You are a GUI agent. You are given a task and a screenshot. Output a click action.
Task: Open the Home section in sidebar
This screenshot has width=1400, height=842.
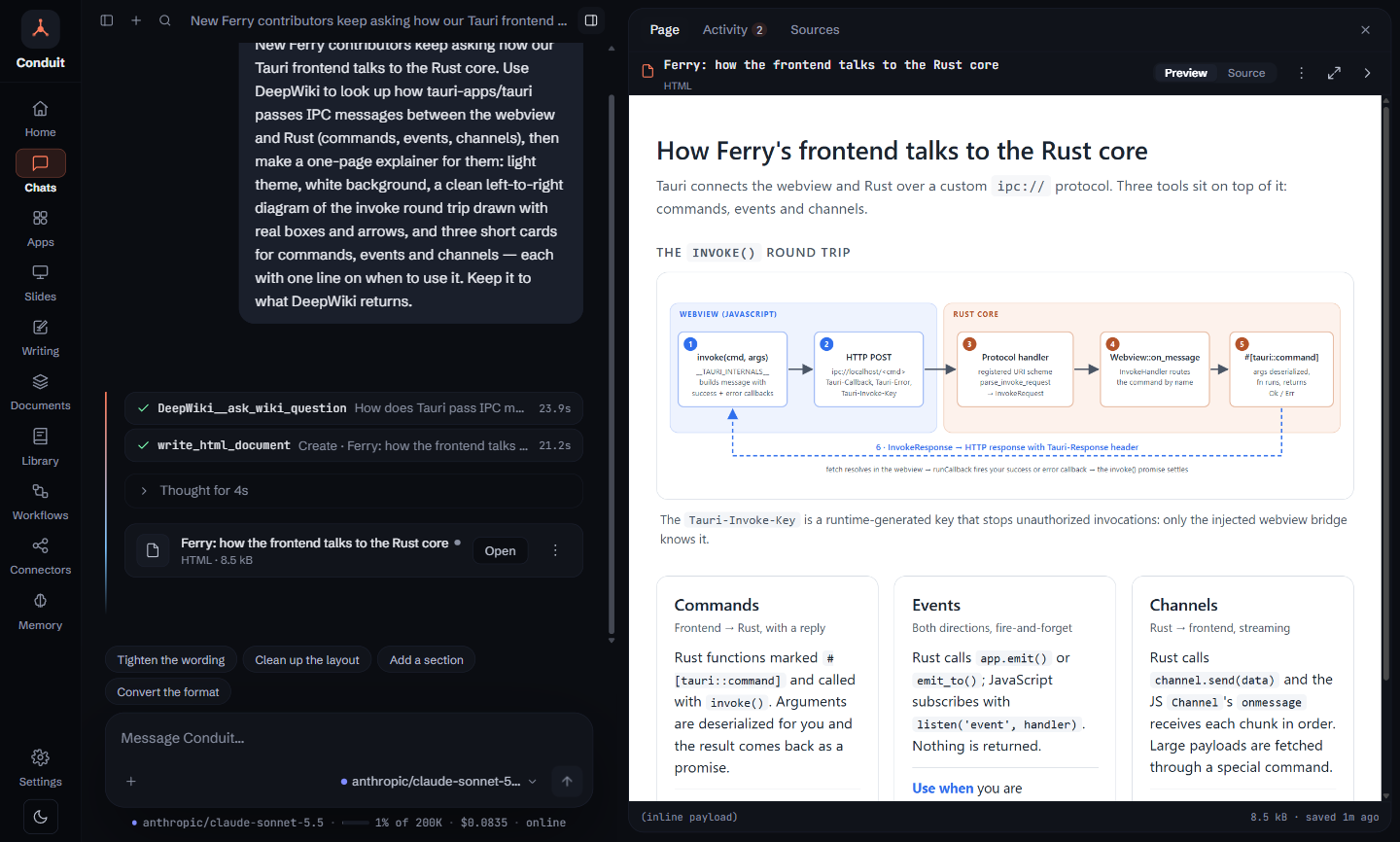pyautogui.click(x=40, y=119)
